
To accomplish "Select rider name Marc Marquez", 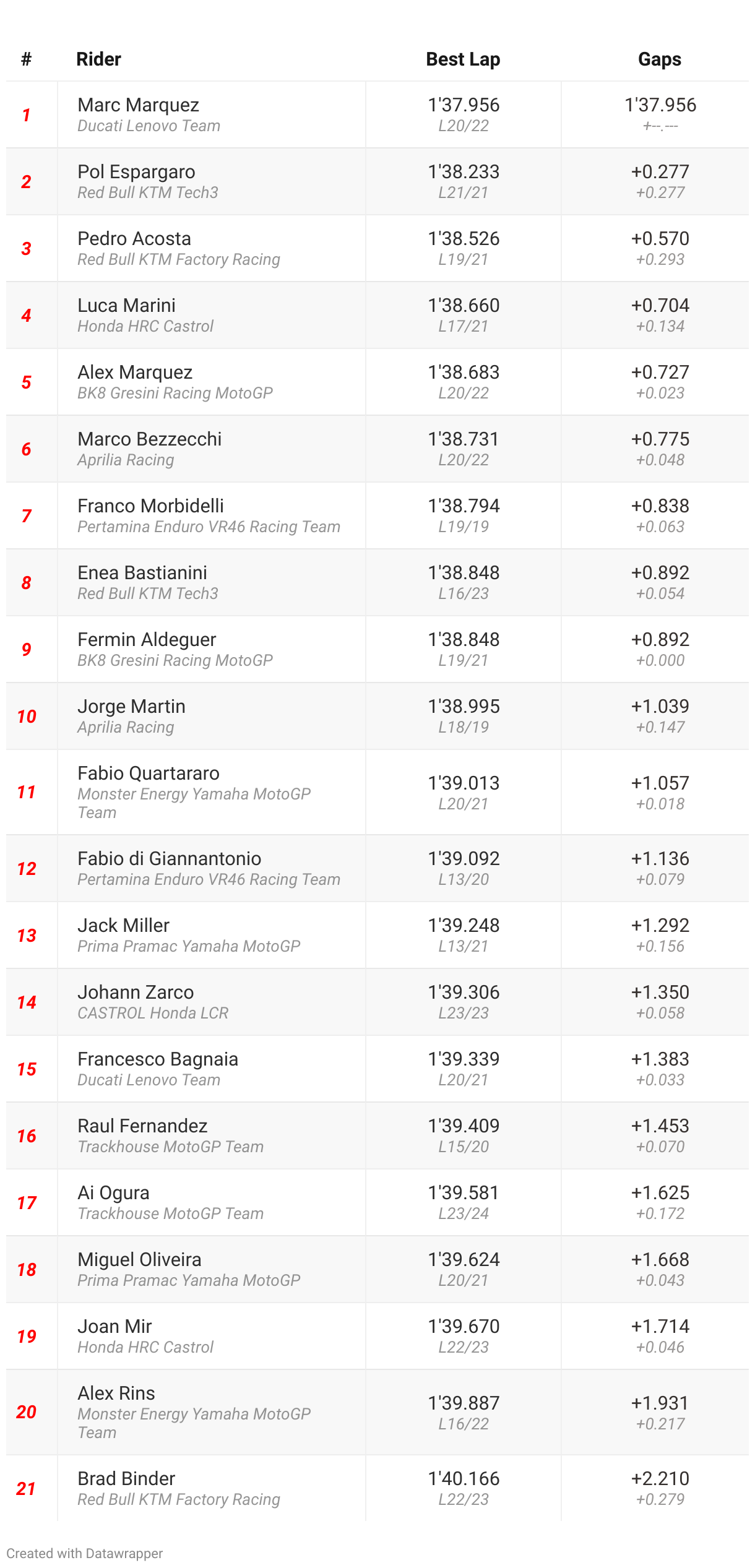I will pyautogui.click(x=138, y=105).
